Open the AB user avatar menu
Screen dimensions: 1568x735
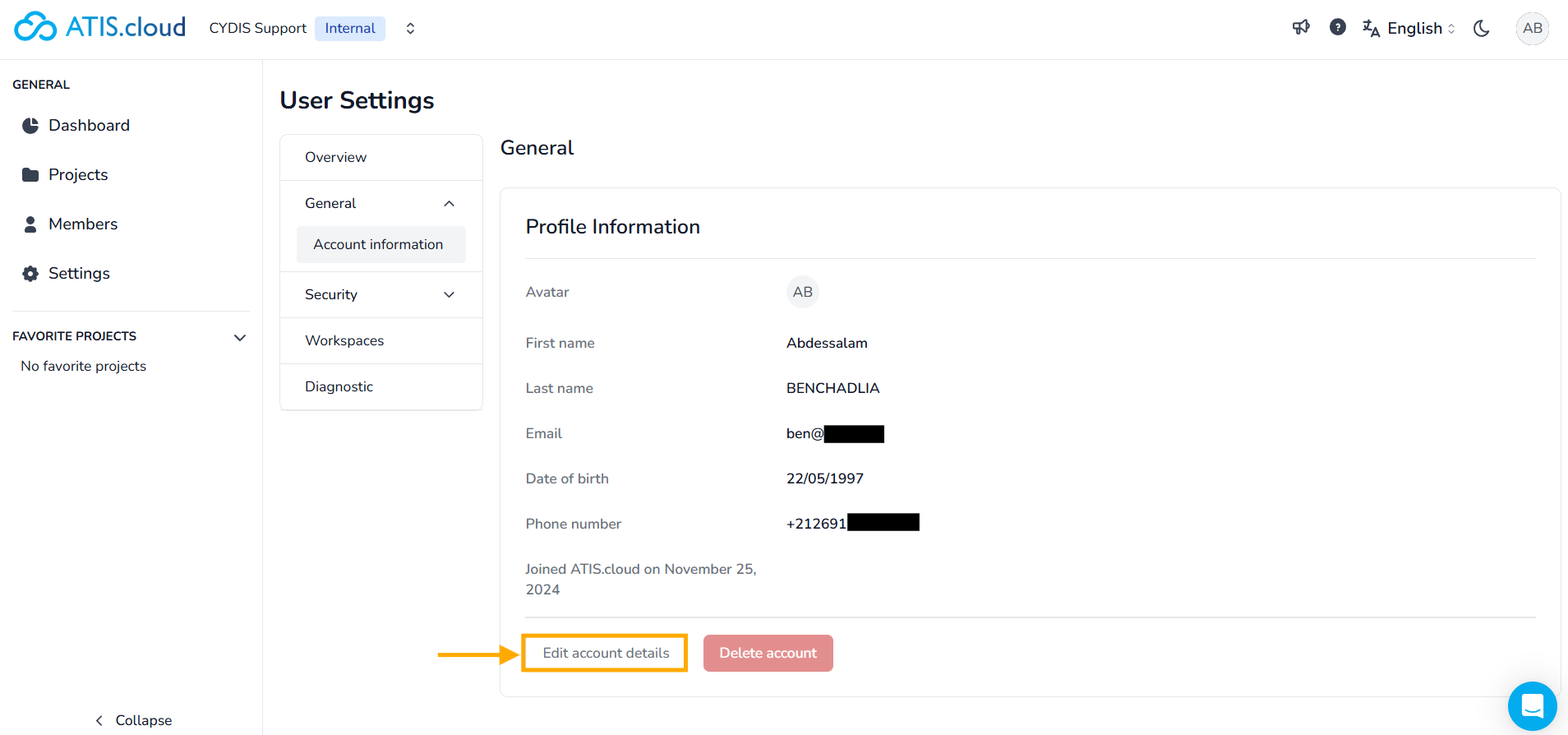coord(1532,28)
